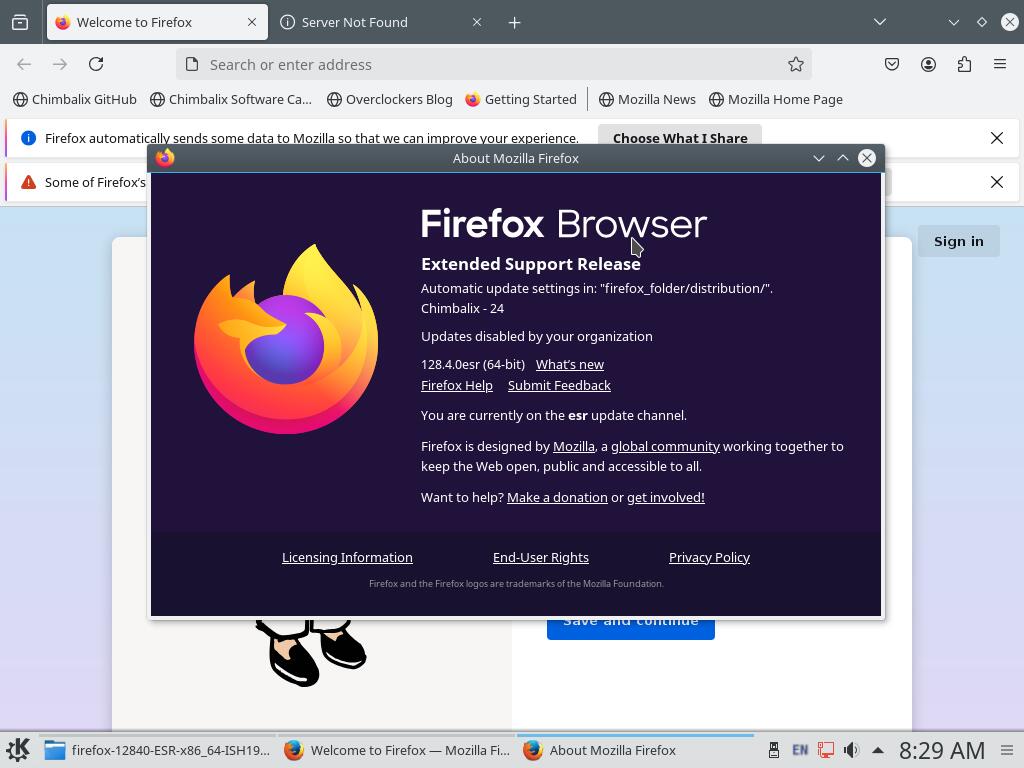Follow the Mozilla link in About dialog

573,446
